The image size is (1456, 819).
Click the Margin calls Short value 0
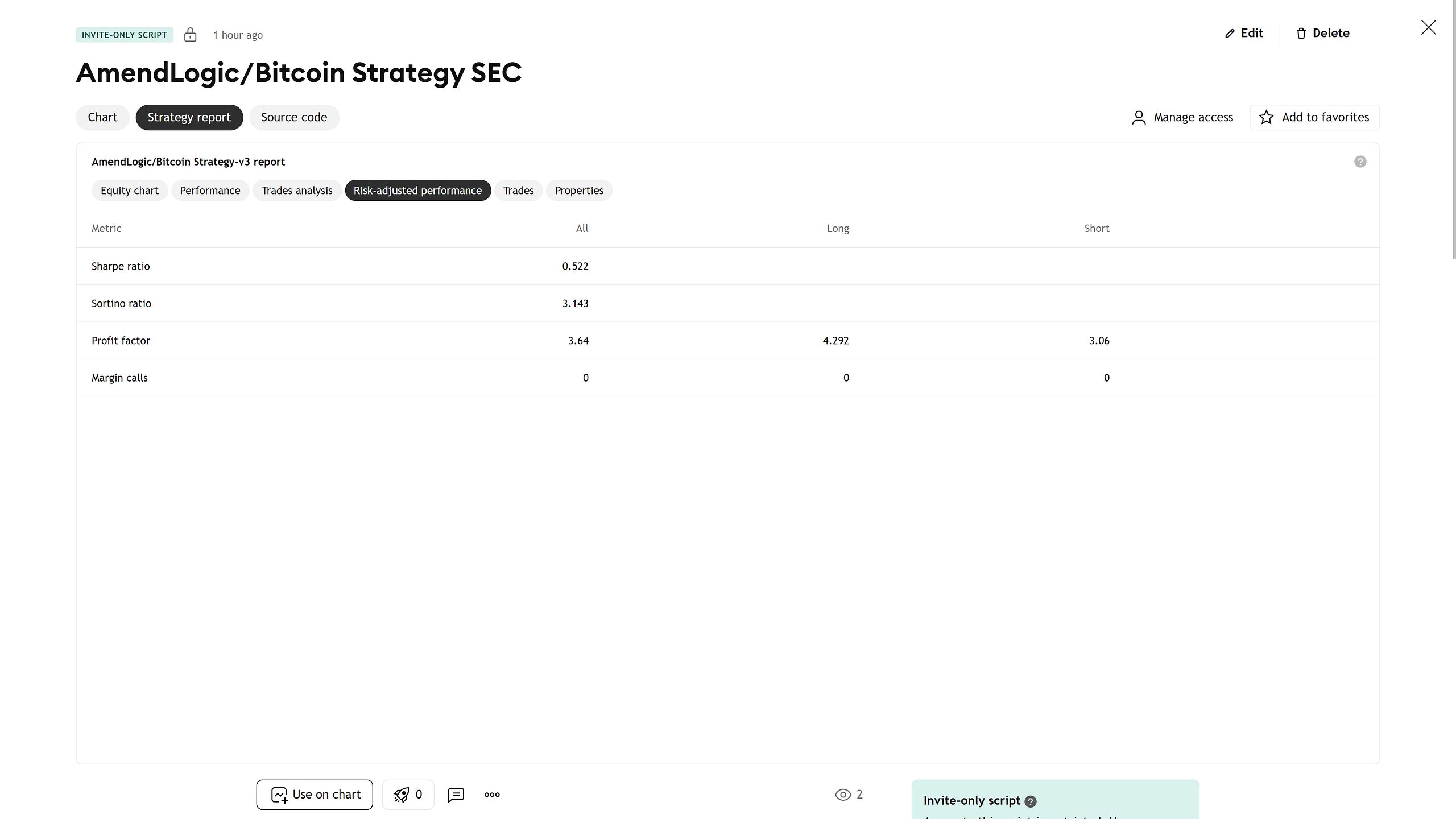point(1106,378)
